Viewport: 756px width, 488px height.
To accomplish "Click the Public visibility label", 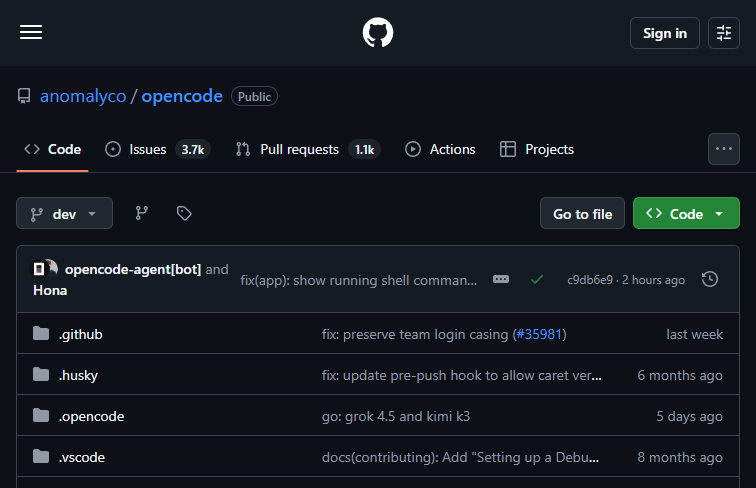I will point(254,96).
